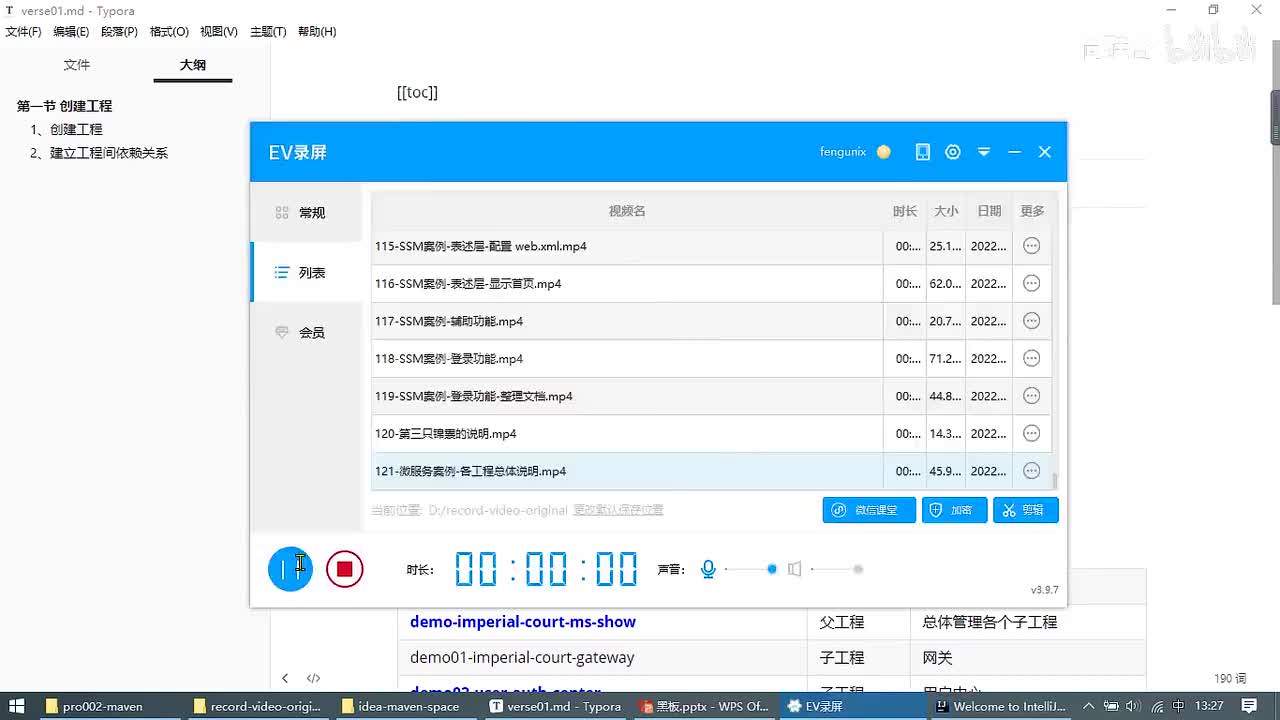Open Typora 文件(F) menu
The height and width of the screenshot is (720, 1280).
(24, 32)
